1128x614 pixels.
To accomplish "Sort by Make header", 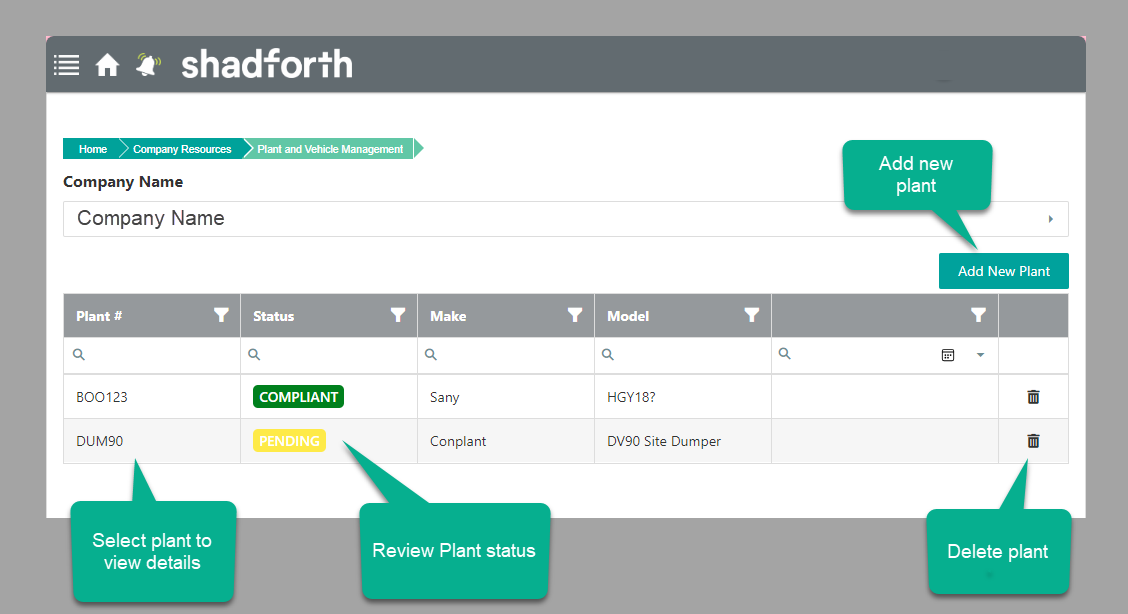I will (x=448, y=316).
